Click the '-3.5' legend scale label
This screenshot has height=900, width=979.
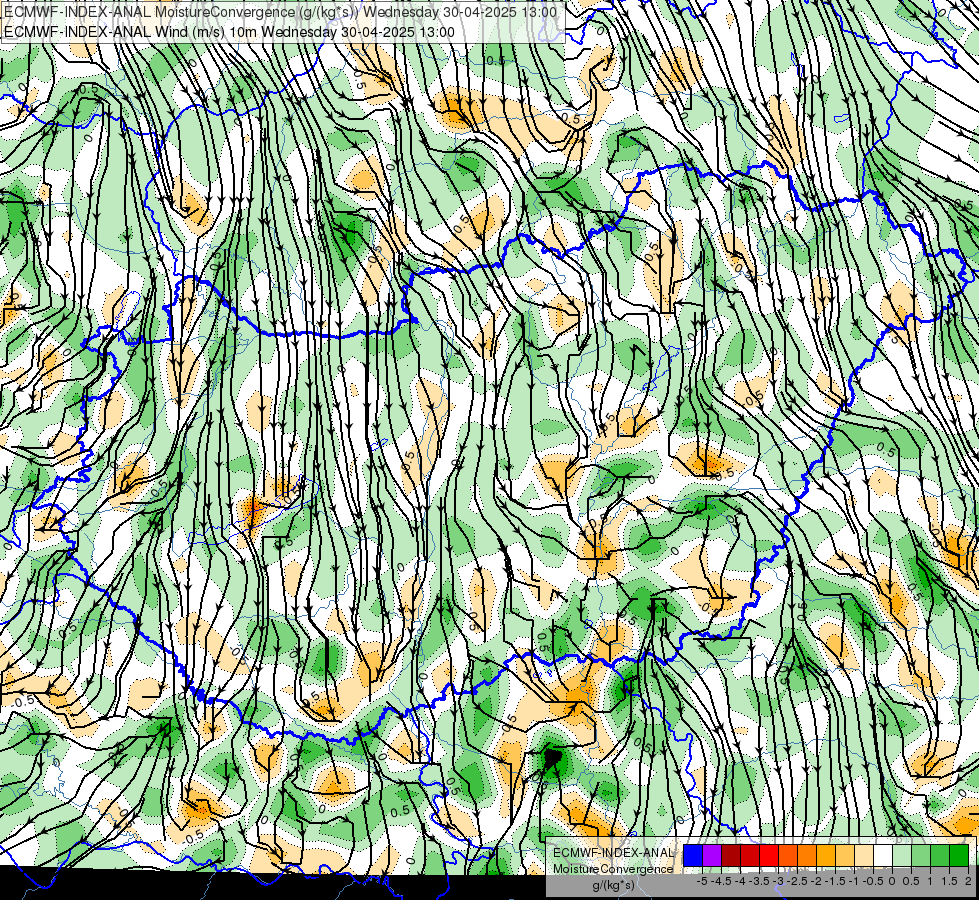click(x=759, y=881)
